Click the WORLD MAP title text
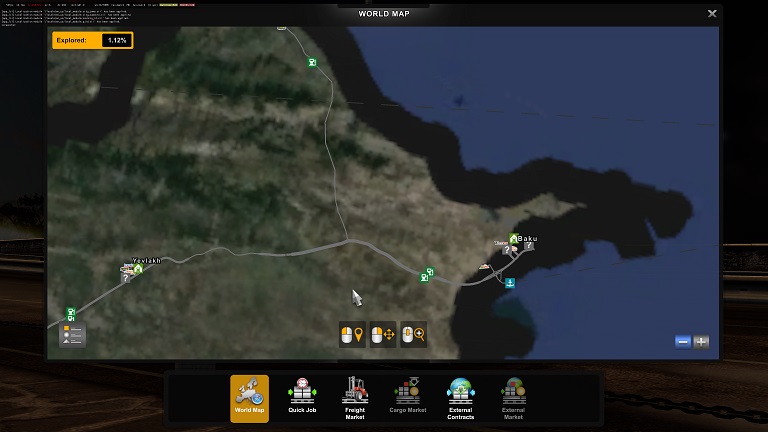Image resolution: width=768 pixels, height=432 pixels. click(x=384, y=14)
